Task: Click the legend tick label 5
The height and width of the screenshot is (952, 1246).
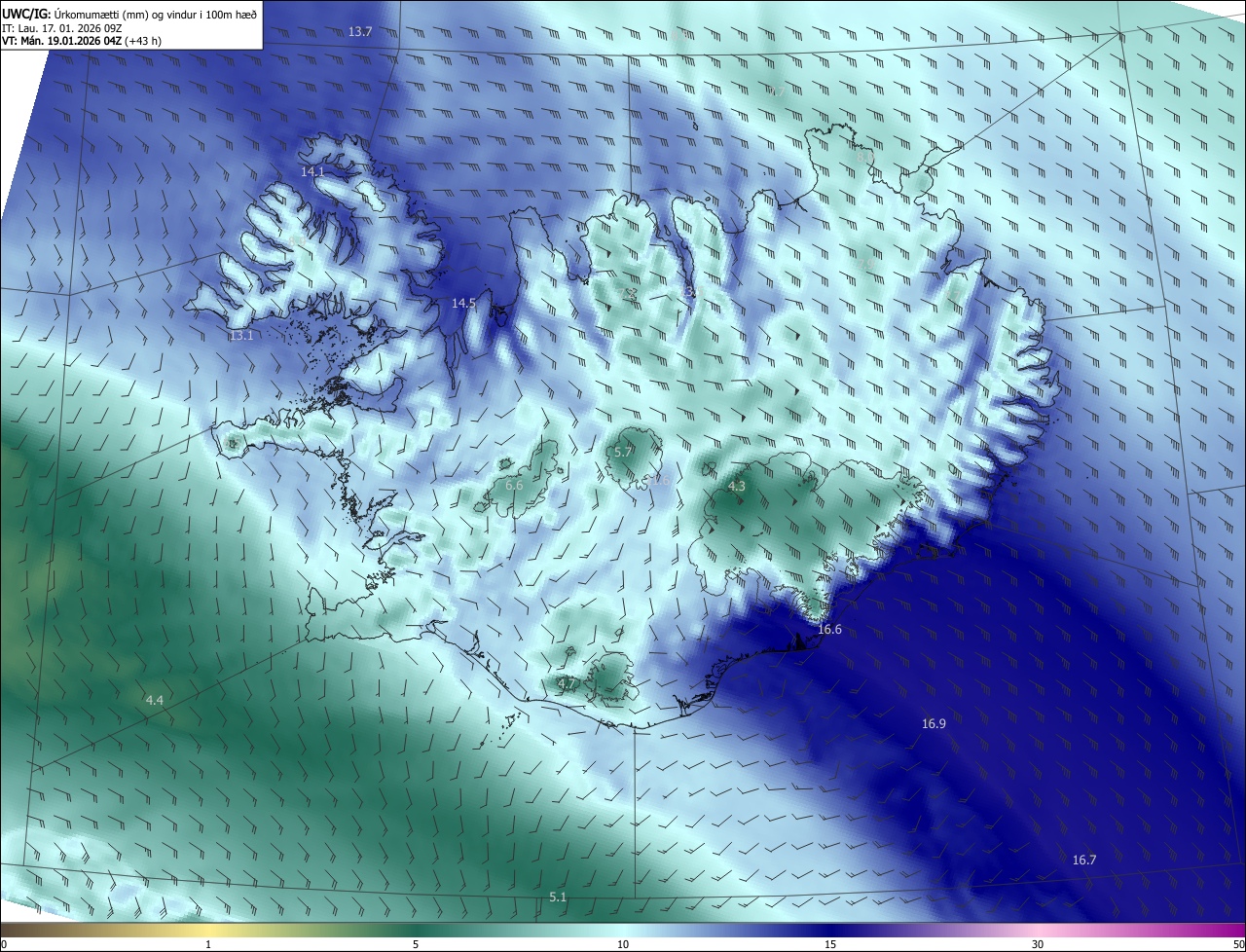Action: [x=416, y=944]
